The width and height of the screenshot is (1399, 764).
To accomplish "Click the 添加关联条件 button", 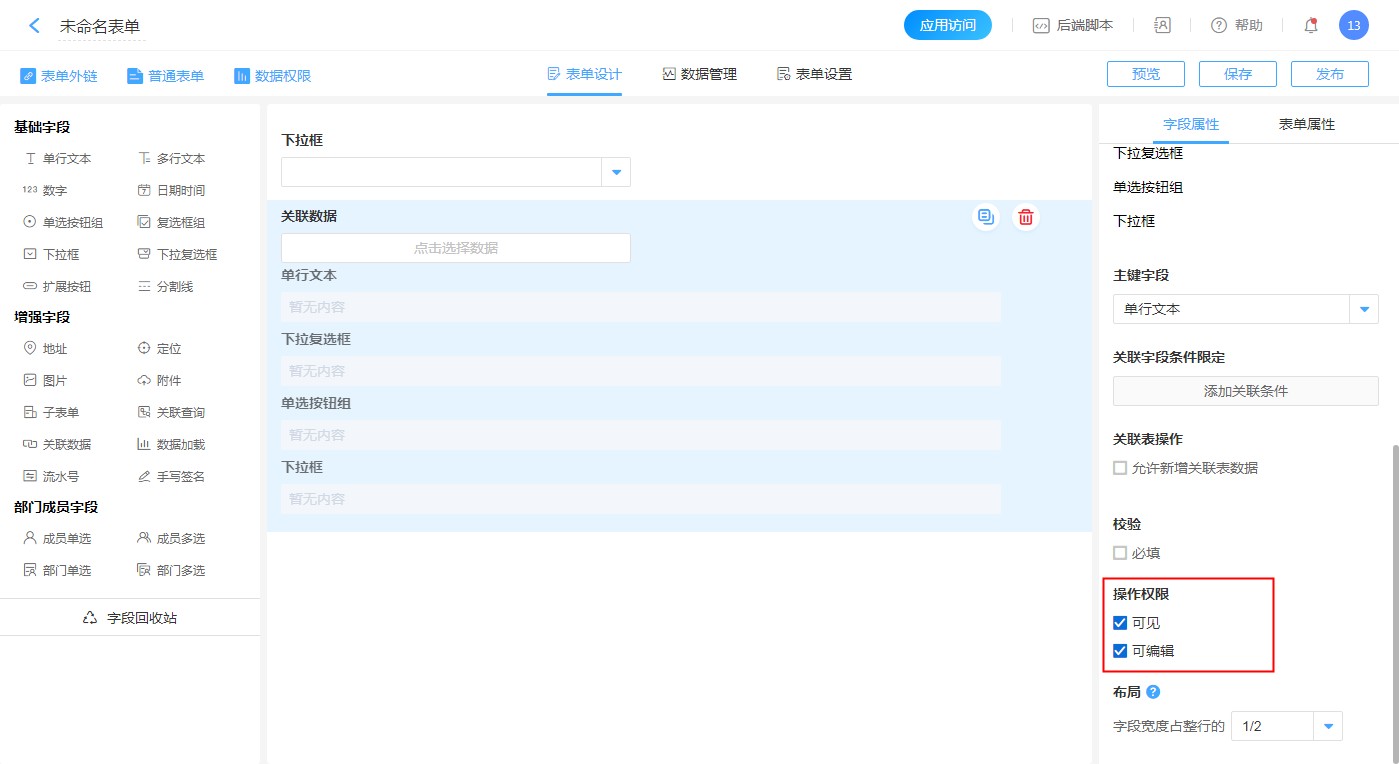I will coord(1245,391).
